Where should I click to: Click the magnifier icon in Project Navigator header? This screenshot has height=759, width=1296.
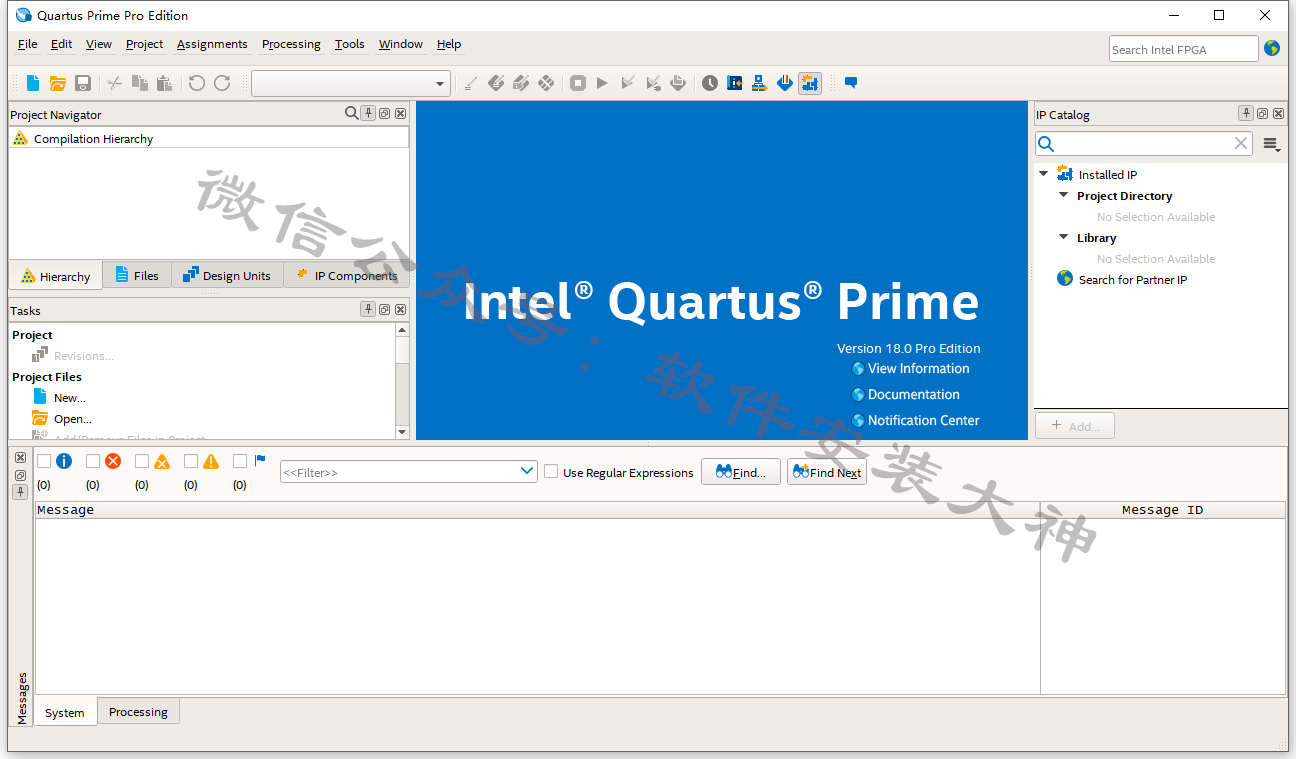pos(352,114)
